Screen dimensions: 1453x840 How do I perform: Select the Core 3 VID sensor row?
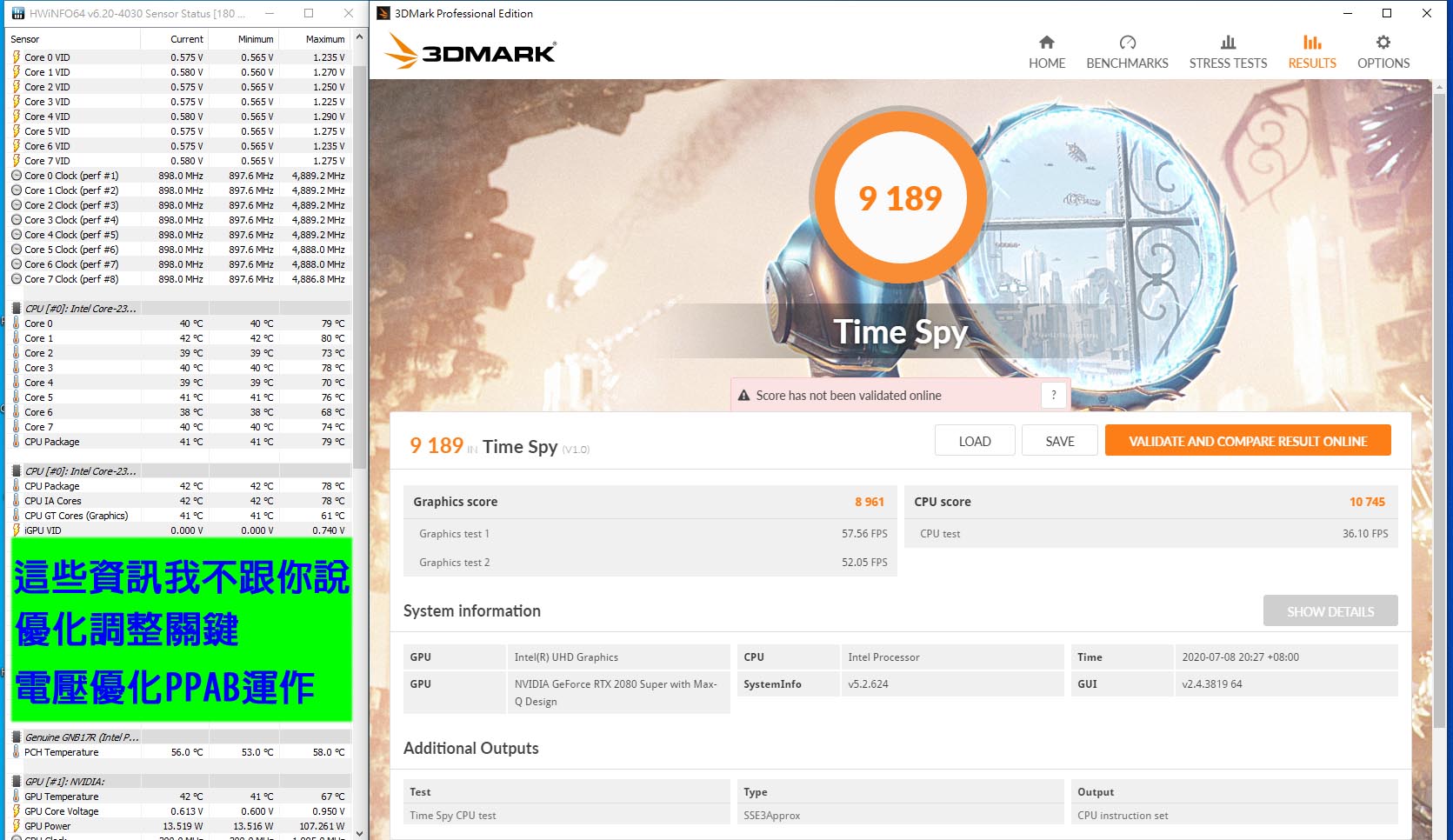[x=179, y=102]
